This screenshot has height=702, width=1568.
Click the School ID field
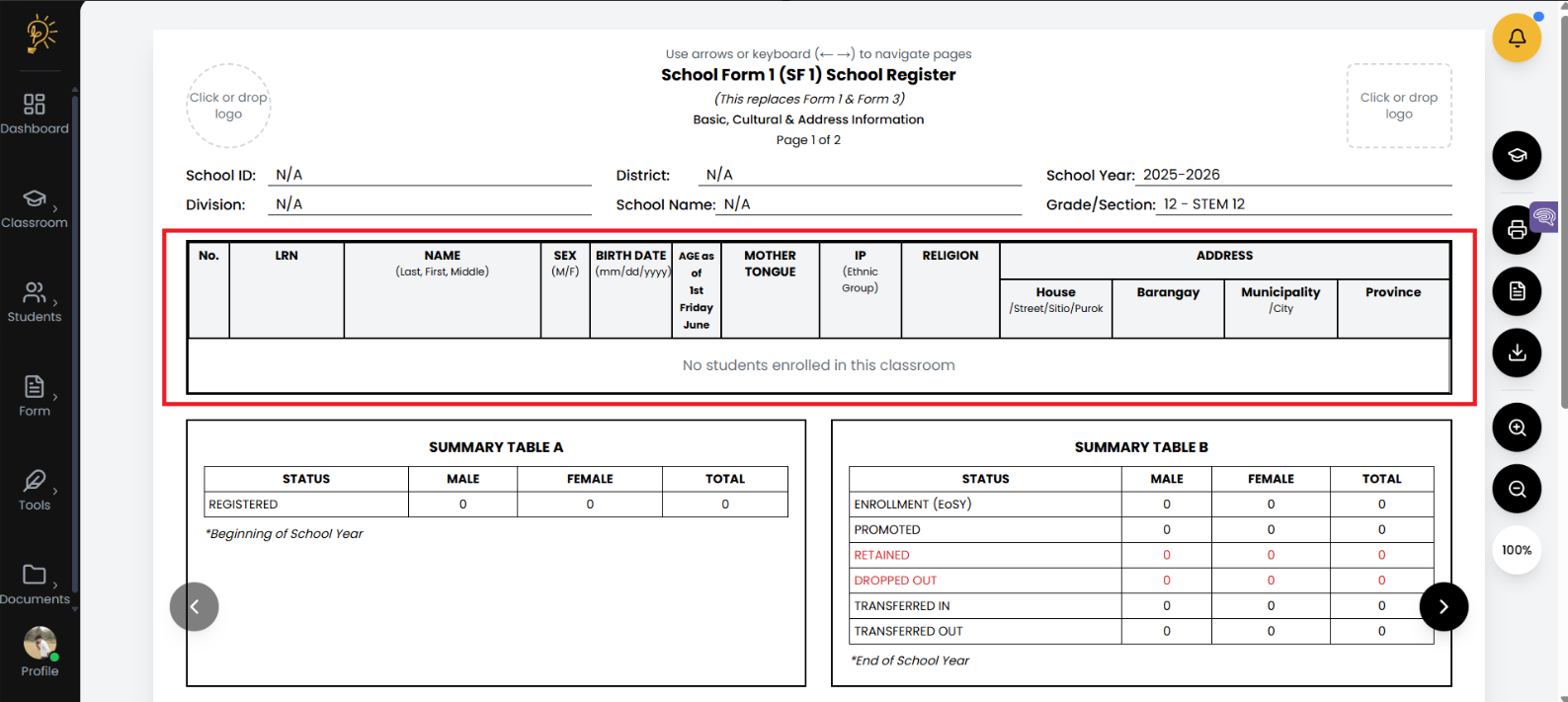point(430,175)
